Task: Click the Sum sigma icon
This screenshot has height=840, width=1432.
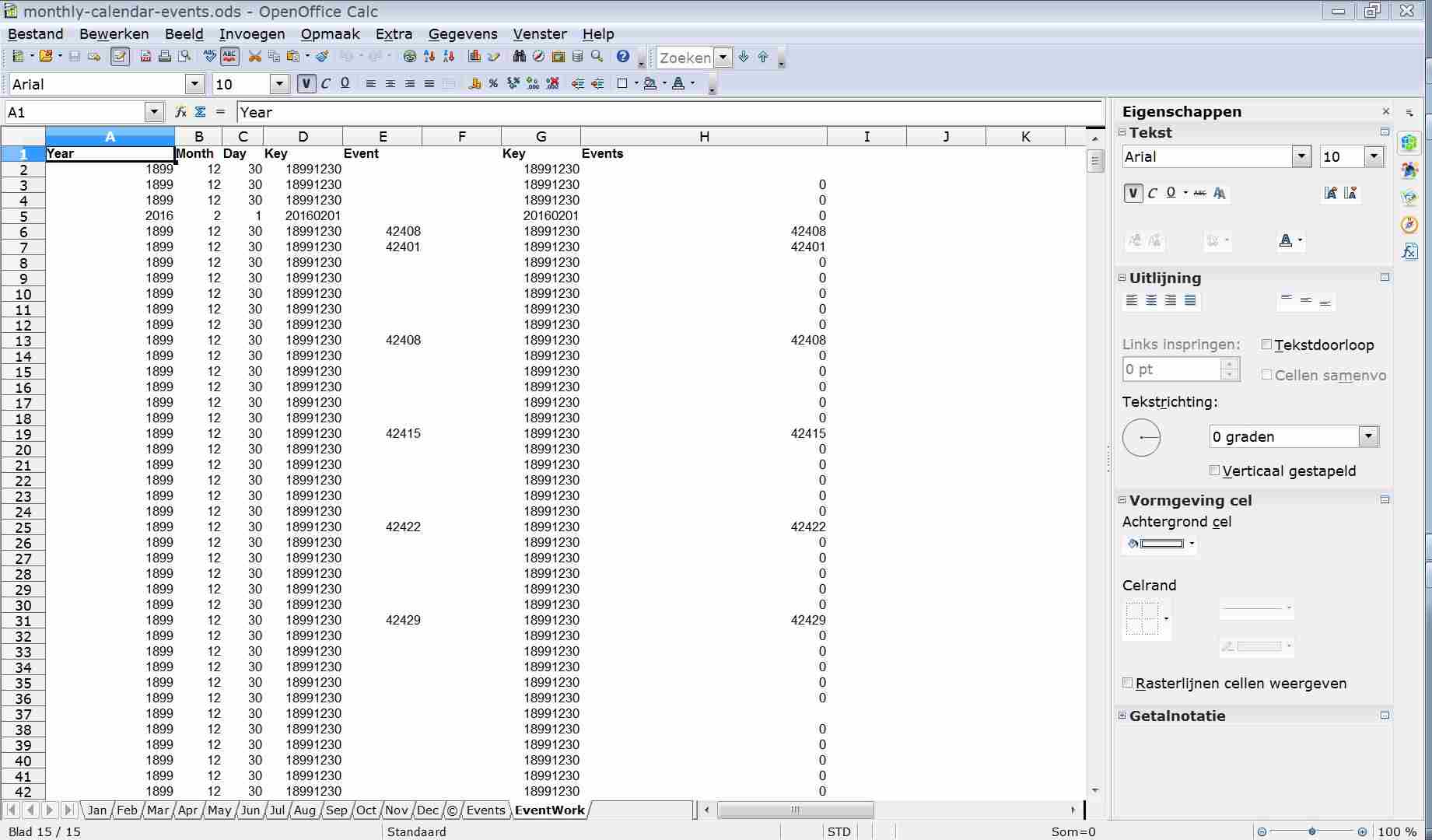Action: [x=200, y=112]
